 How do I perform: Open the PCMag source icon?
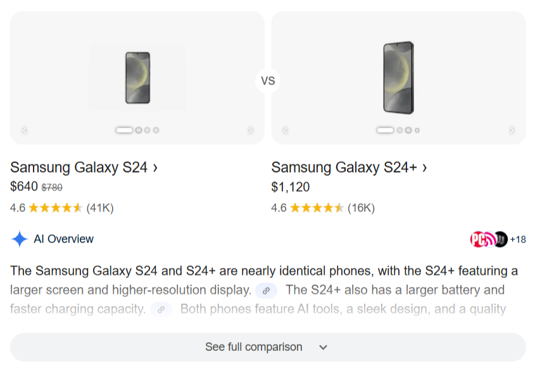[478, 239]
